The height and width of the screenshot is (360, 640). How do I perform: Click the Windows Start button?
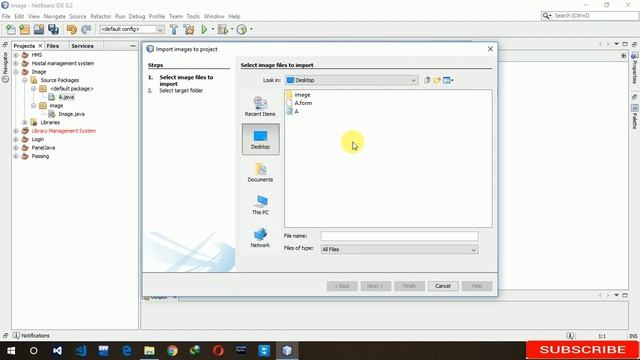11,351
